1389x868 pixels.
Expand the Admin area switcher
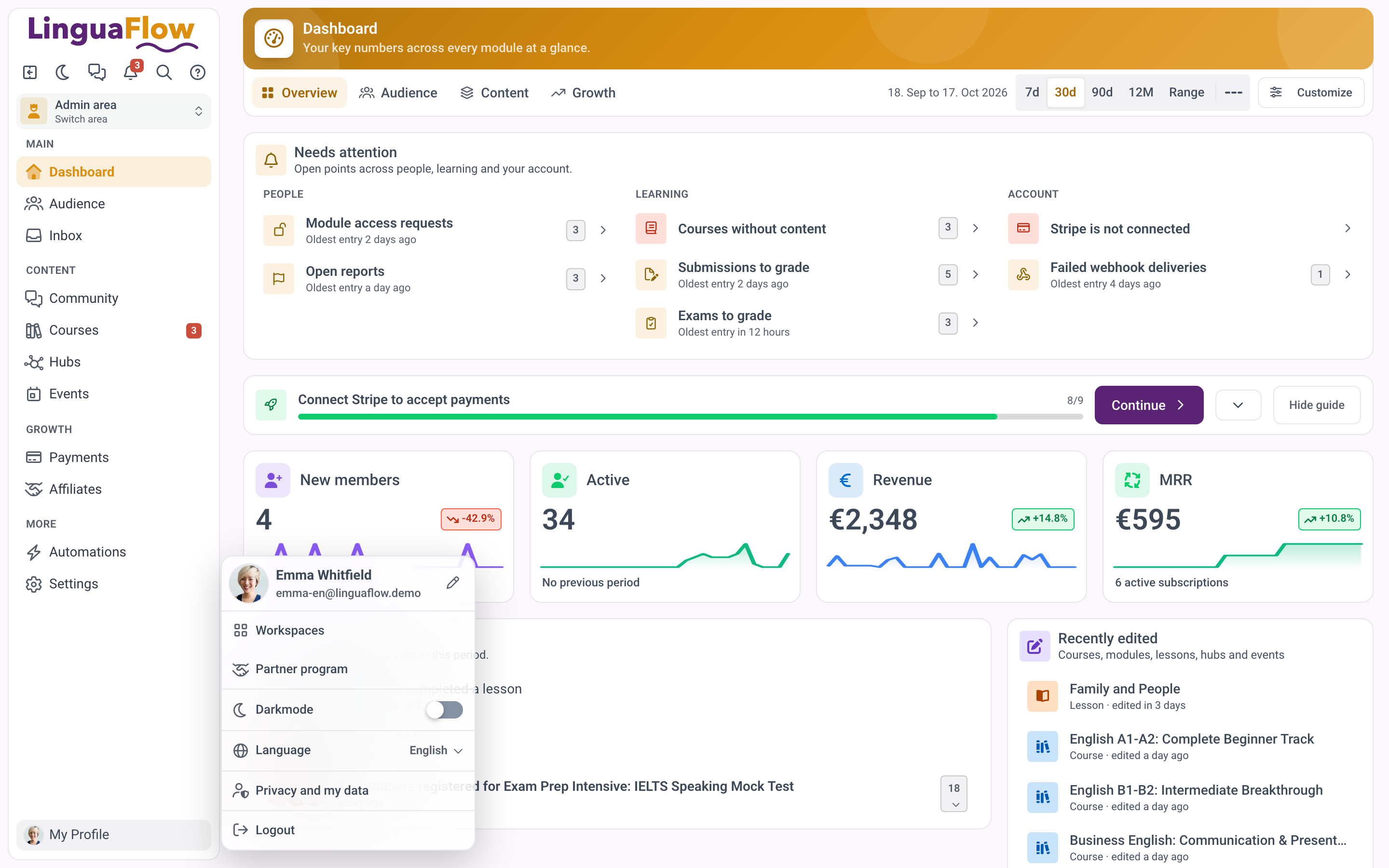(x=114, y=111)
